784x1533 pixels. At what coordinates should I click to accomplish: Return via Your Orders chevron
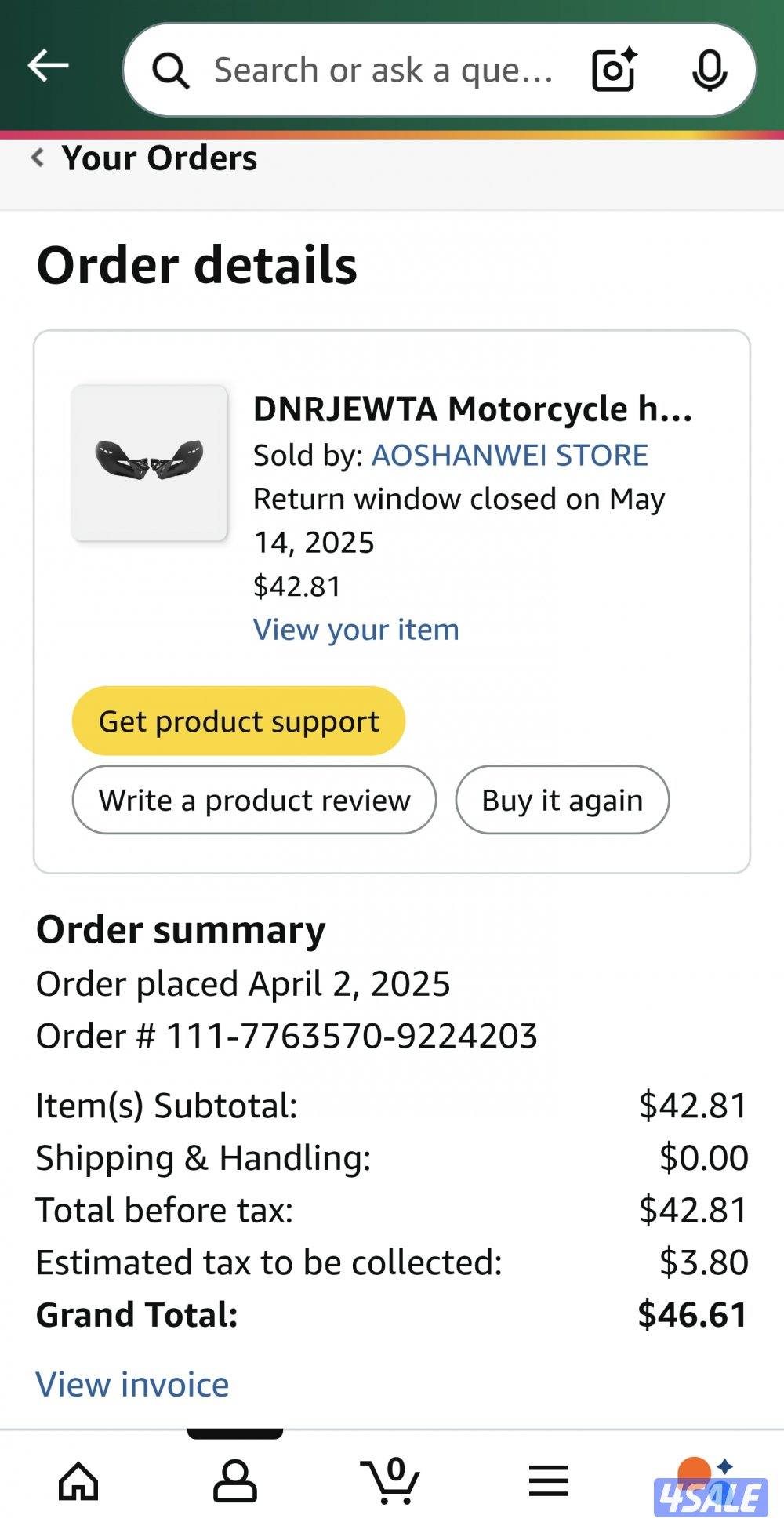click(x=38, y=158)
